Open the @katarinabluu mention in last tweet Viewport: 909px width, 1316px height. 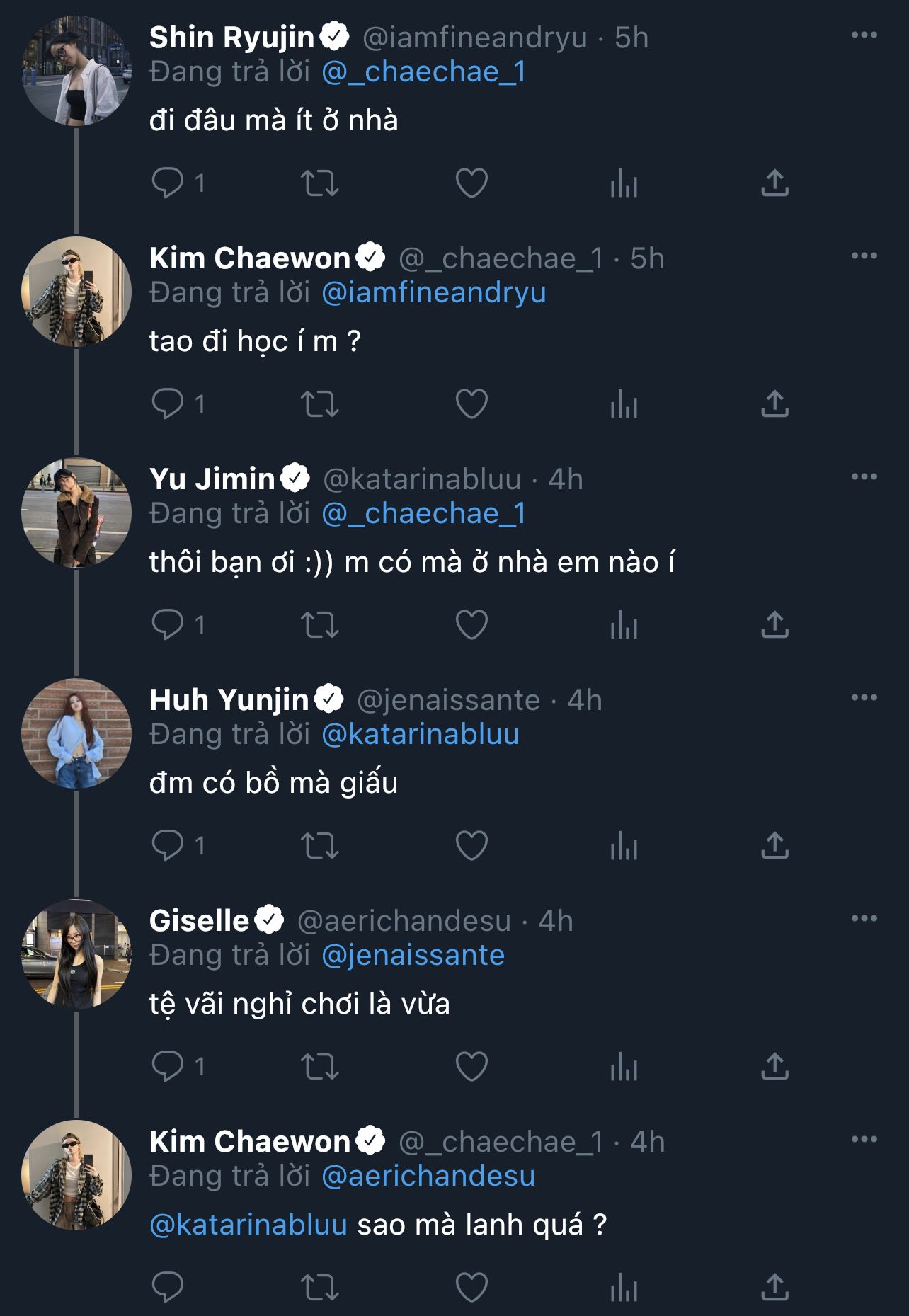tap(248, 1225)
